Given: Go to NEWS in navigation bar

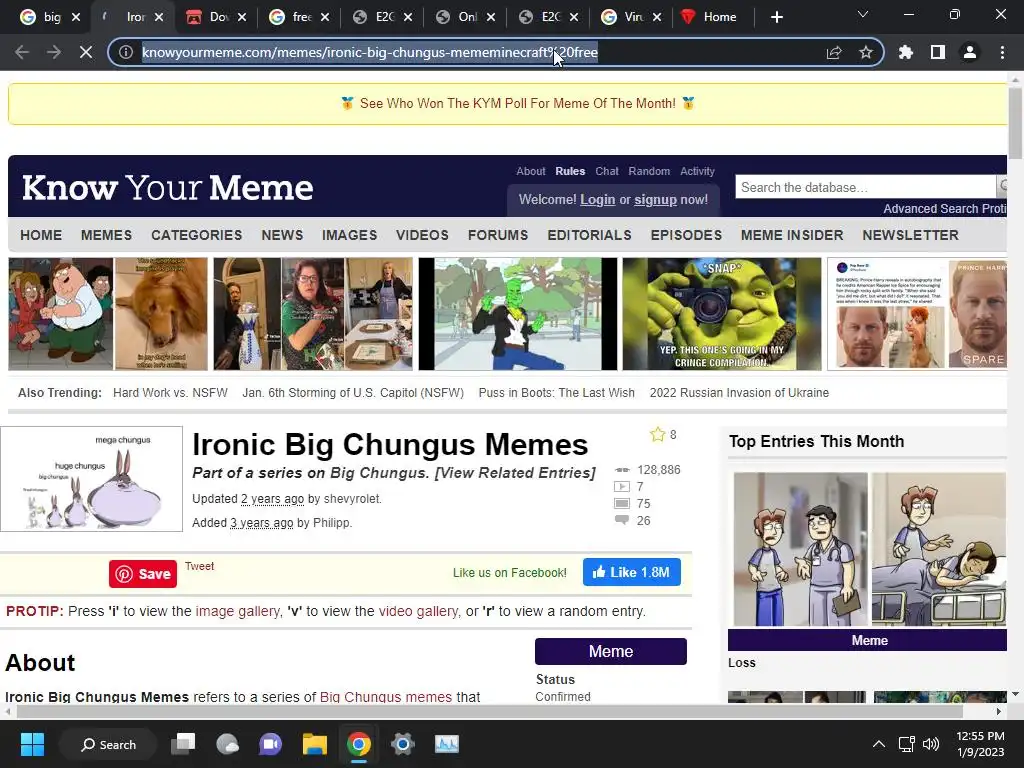Looking at the screenshot, I should point(282,235).
